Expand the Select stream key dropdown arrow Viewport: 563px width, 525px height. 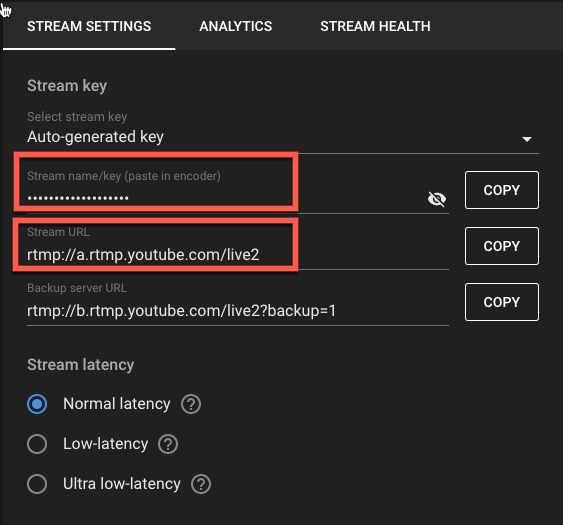[x=527, y=139]
